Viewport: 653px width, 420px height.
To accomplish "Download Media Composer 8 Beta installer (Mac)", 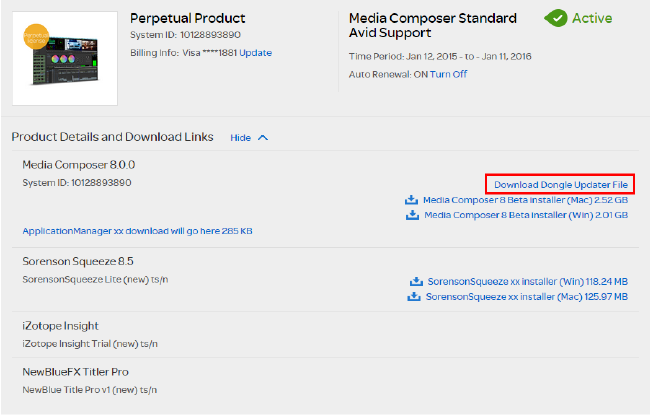I will click(x=525, y=200).
